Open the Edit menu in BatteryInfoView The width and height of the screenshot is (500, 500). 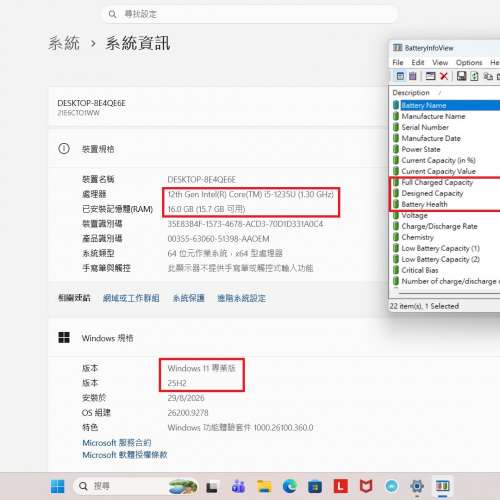click(x=418, y=62)
